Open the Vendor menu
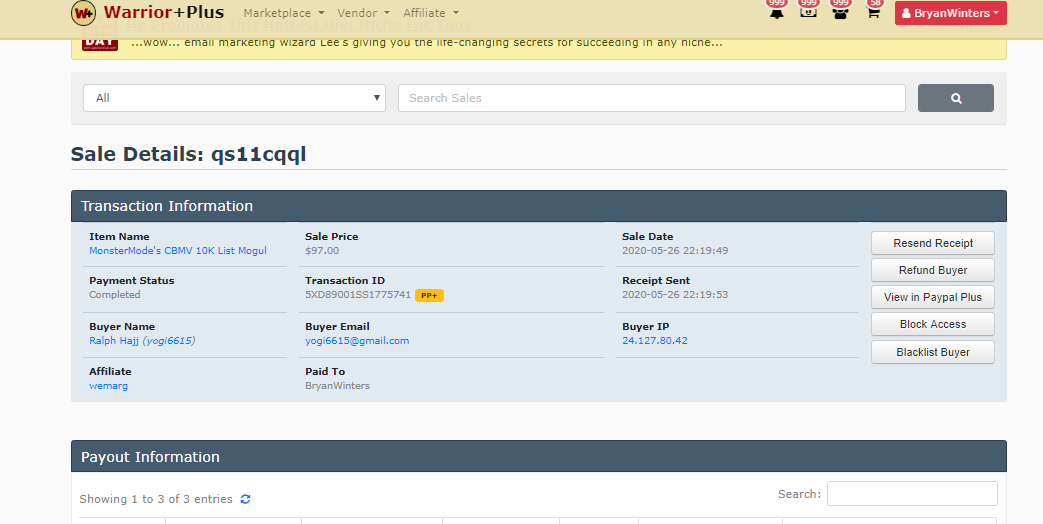Viewport: 1043px width, 524px height. [363, 13]
